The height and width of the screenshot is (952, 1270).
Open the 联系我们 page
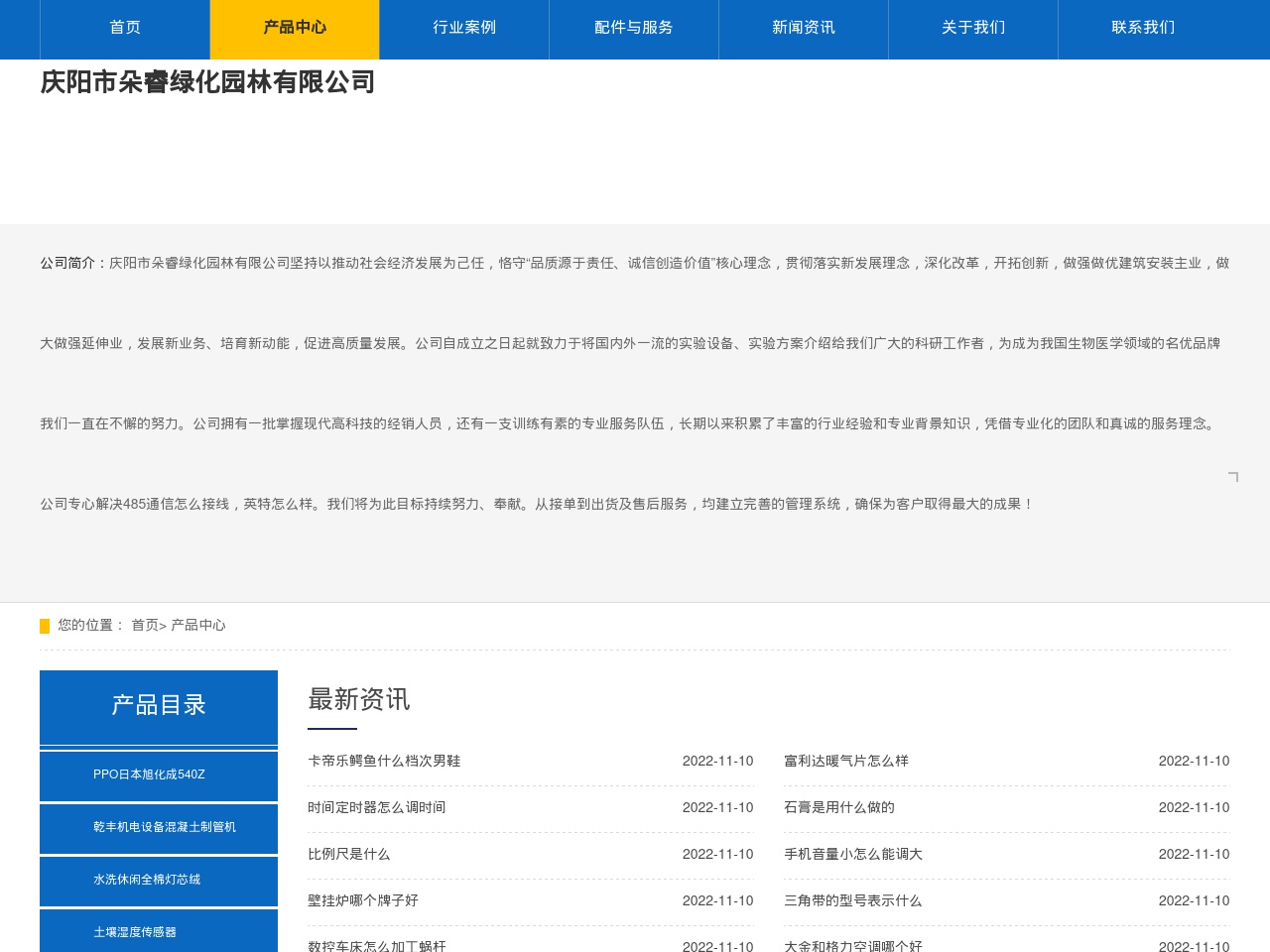[1143, 28]
